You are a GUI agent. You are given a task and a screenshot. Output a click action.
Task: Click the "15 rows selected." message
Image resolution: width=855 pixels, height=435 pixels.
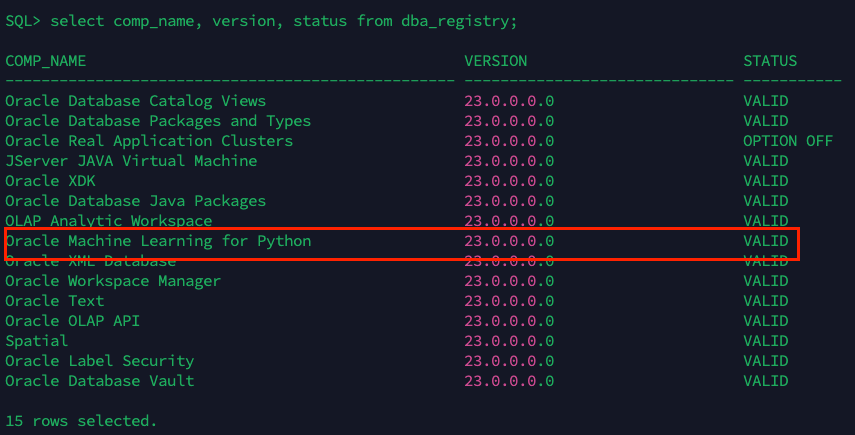pyautogui.click(x=81, y=421)
